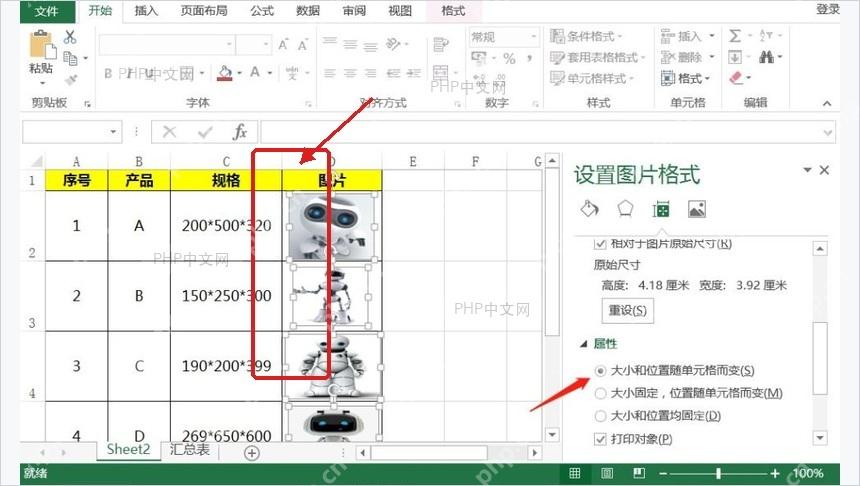Viewport: 860px width, 486px height.
Task: Open the 公式 Formulas tab
Action: 262,10
